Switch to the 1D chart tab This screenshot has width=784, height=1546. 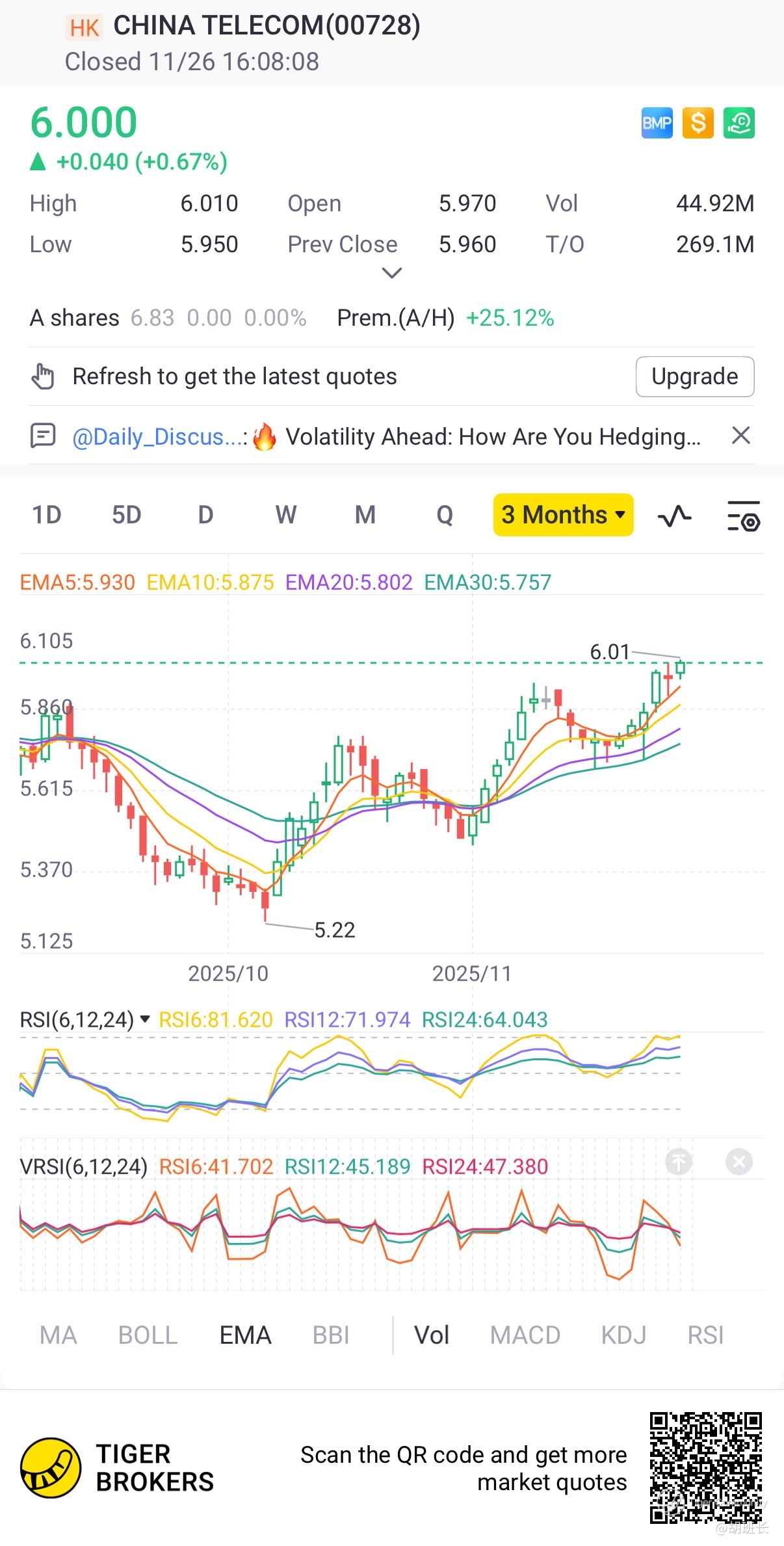pos(47,515)
